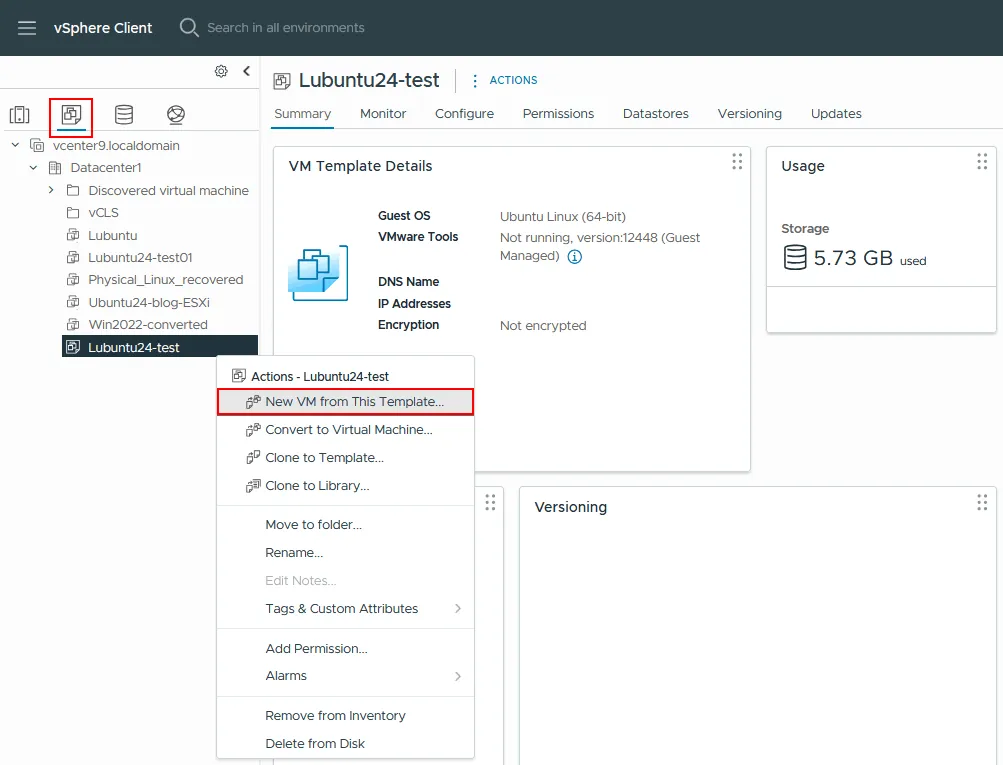The height and width of the screenshot is (765, 1003).
Task: Select the Discovered virtual machine folder
Action: tap(168, 191)
